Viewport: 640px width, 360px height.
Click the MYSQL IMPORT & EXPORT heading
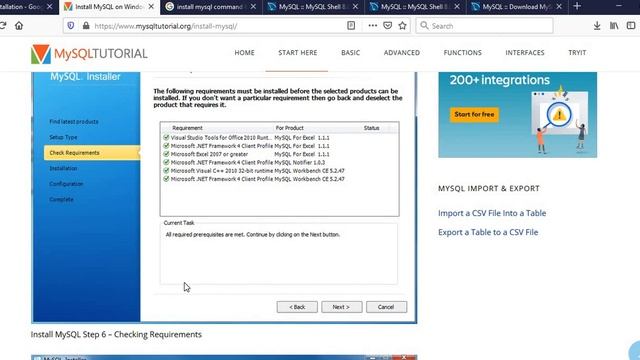tap(489, 188)
